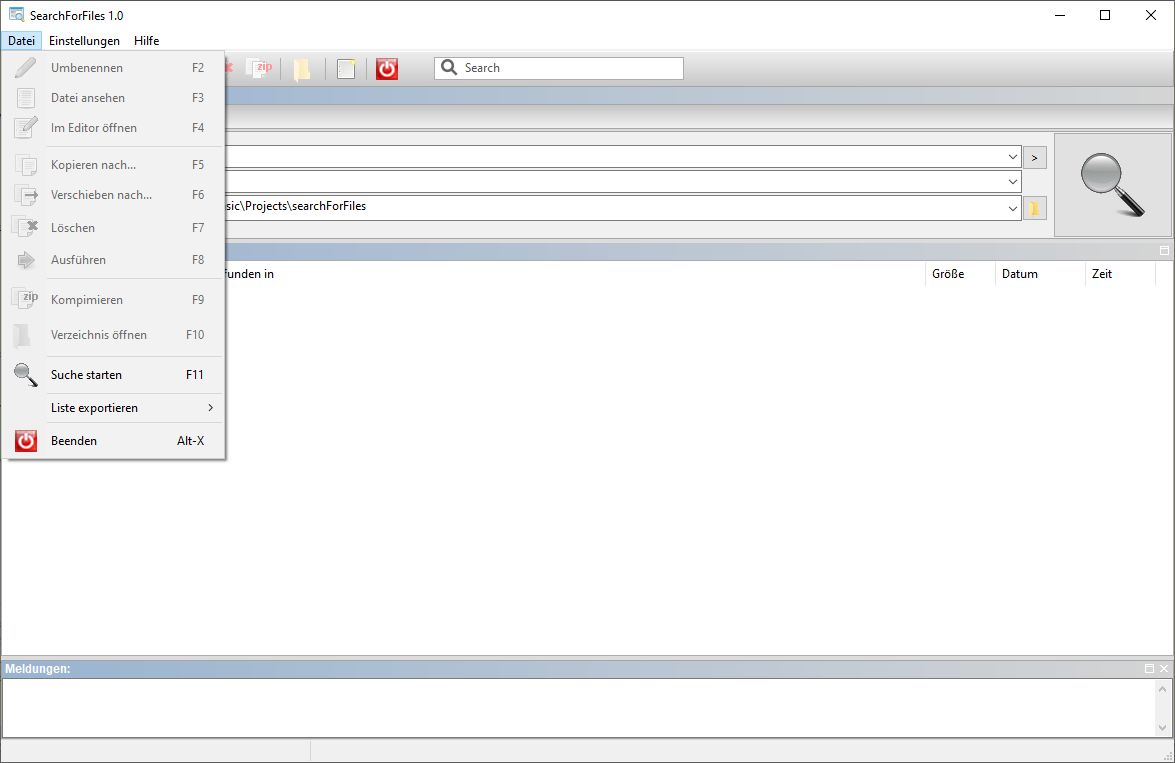Open the Hilfe menu
1175x763 pixels.
[x=146, y=41]
